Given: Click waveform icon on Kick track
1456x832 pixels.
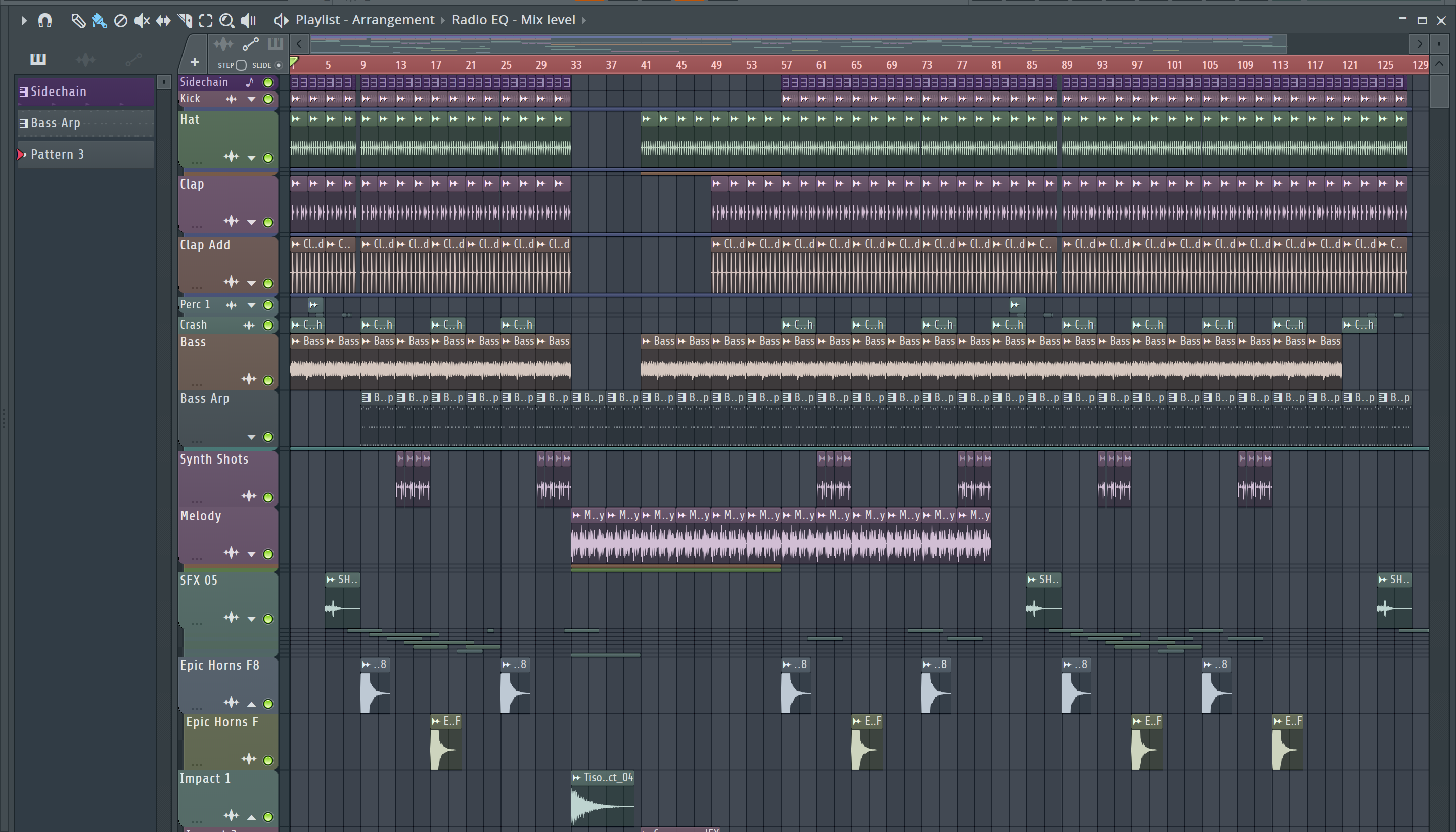Looking at the screenshot, I should 231,99.
